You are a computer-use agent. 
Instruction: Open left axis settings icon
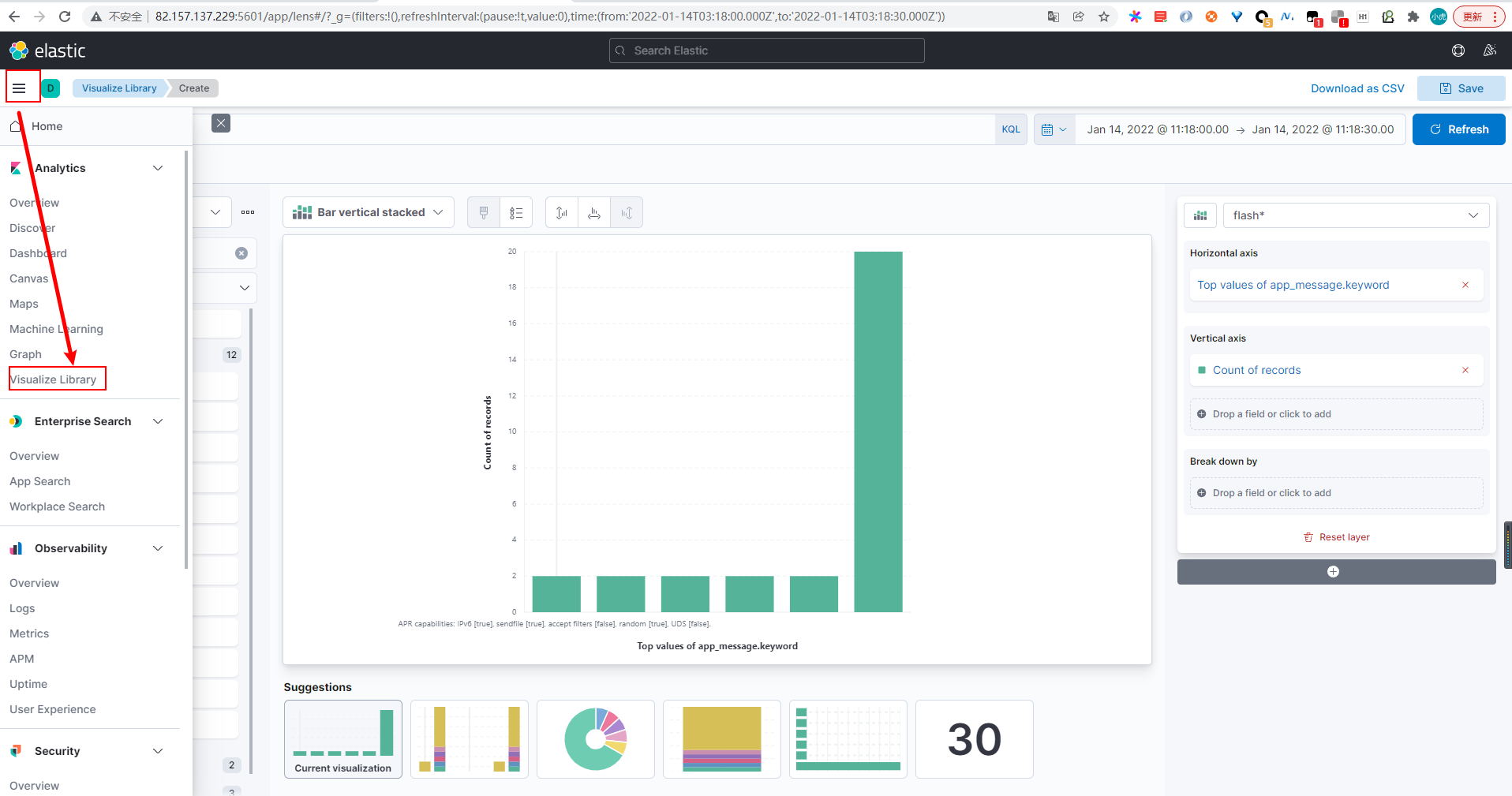tap(562, 212)
